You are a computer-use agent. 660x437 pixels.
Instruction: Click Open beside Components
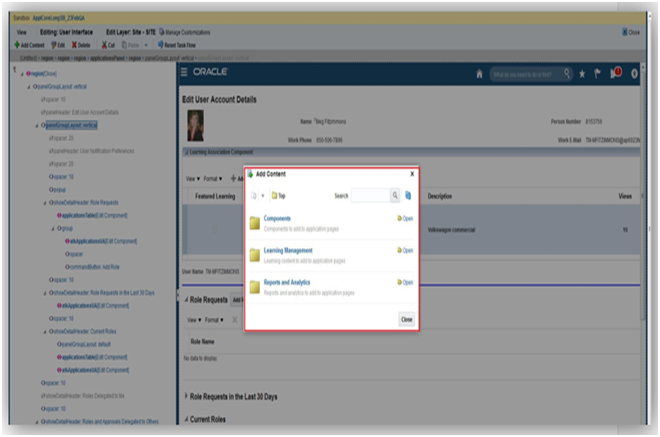tap(405, 218)
